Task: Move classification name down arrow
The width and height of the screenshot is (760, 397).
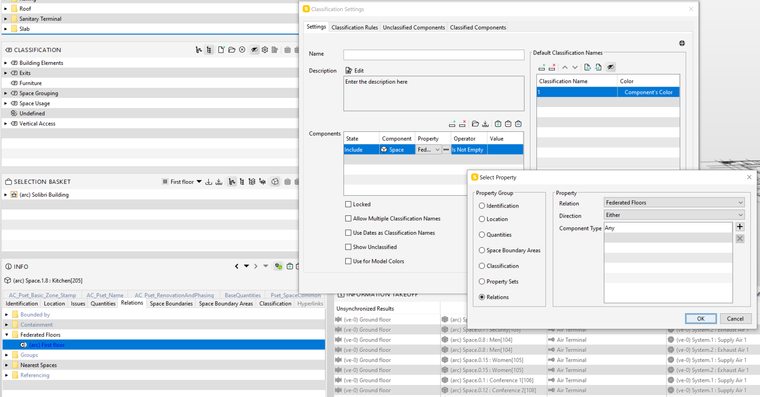Action: point(575,67)
